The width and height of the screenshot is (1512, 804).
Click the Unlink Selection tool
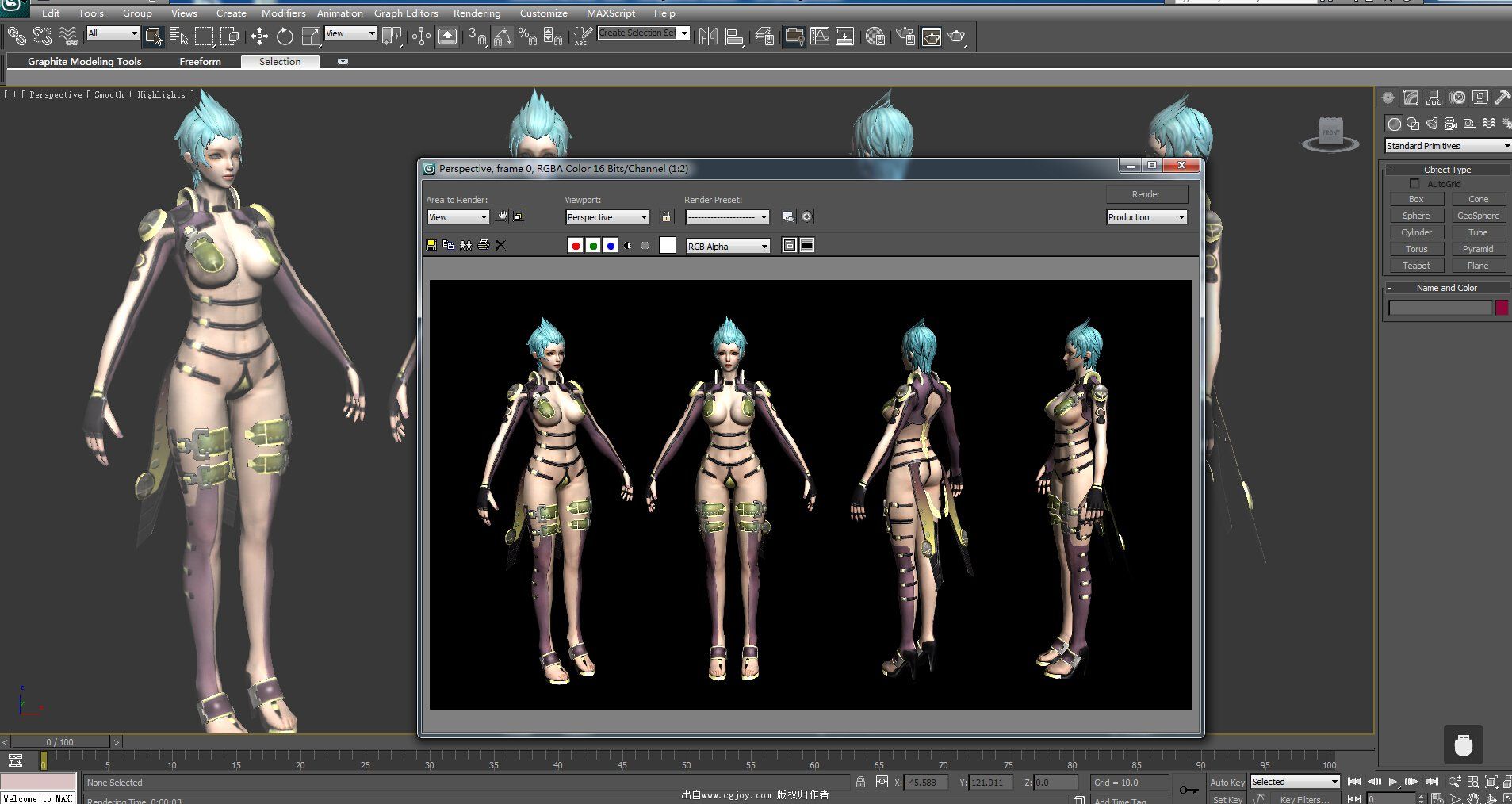pyautogui.click(x=42, y=36)
